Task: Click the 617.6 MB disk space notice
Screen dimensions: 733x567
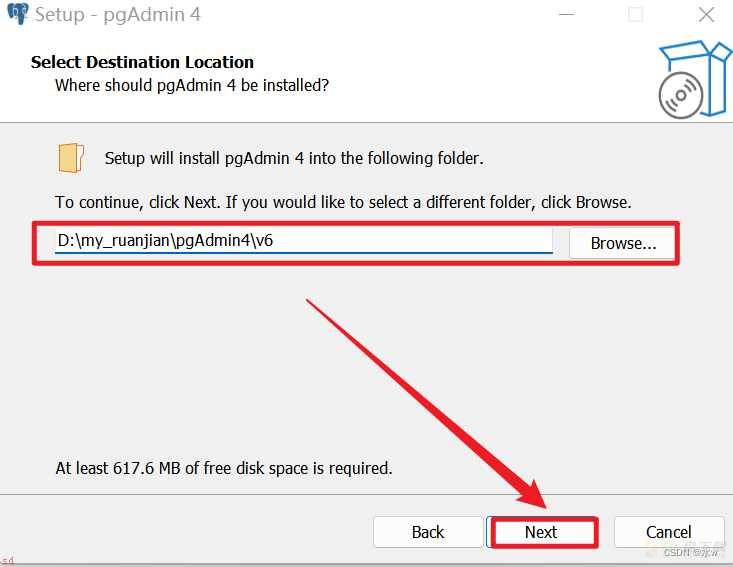Action: pos(224,468)
